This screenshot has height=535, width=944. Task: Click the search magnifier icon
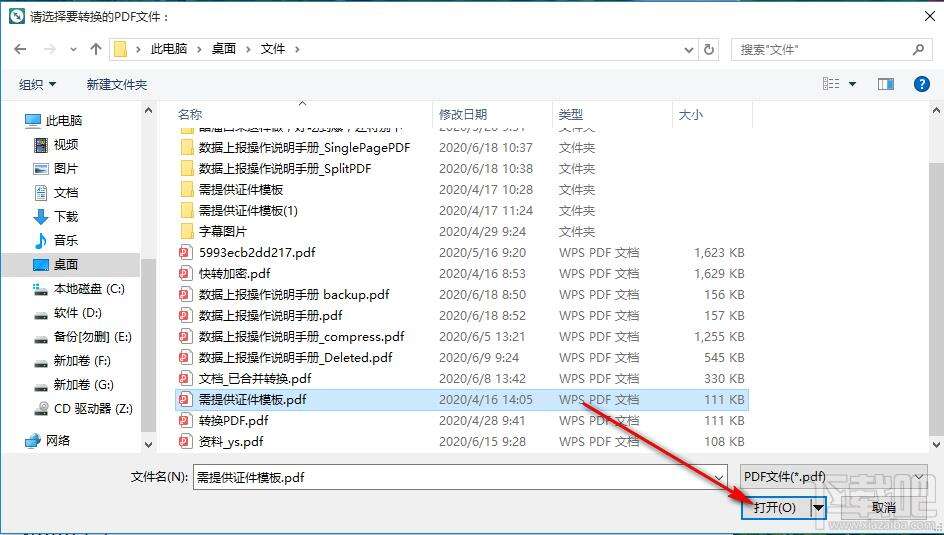pos(918,49)
